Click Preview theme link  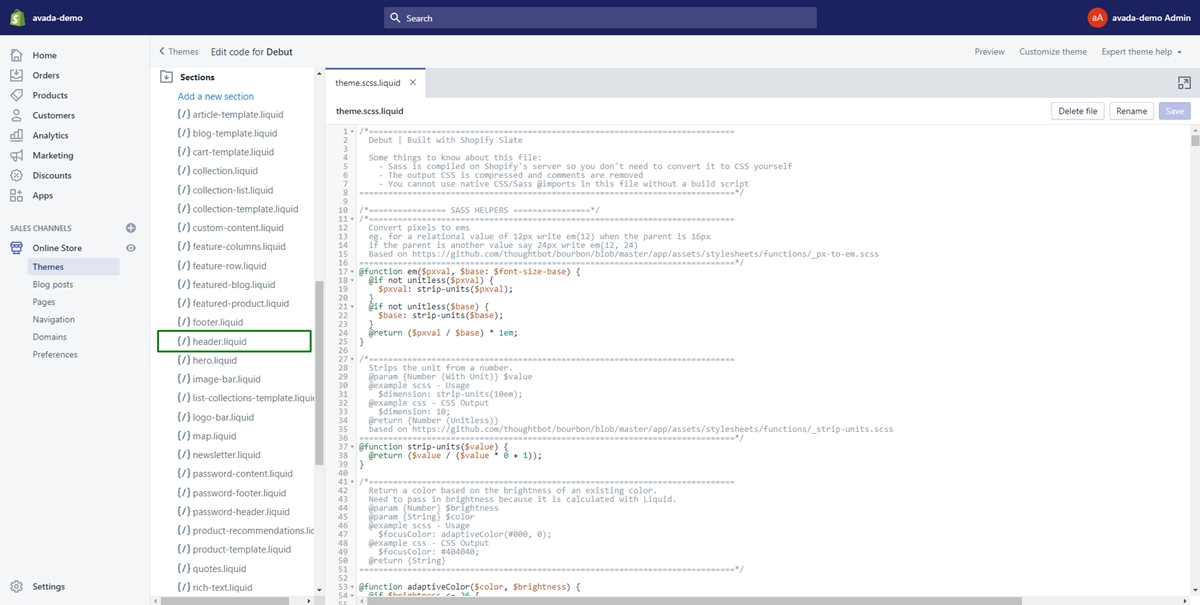(x=989, y=51)
